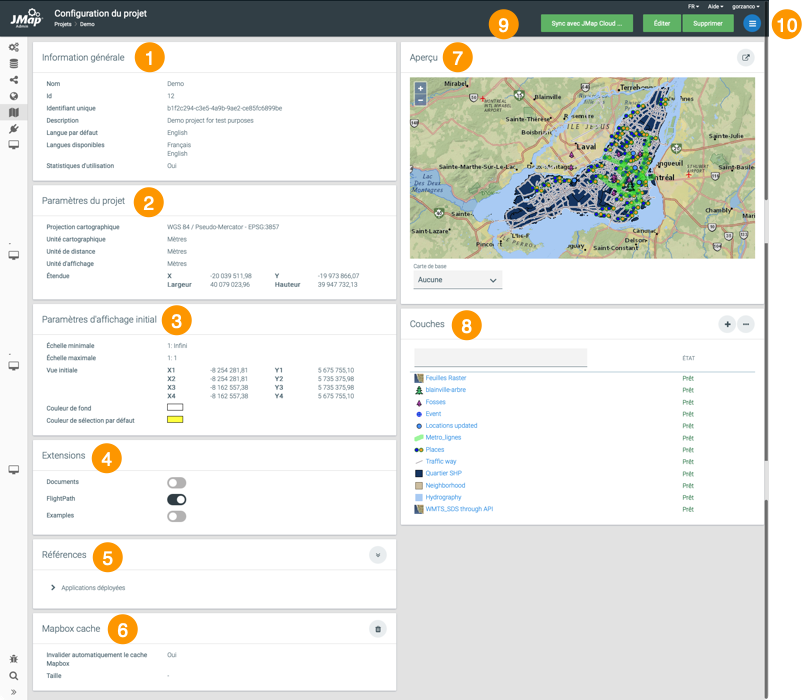The height and width of the screenshot is (700, 807).
Task: Expand all in the Références panel
Action: [x=377, y=554]
